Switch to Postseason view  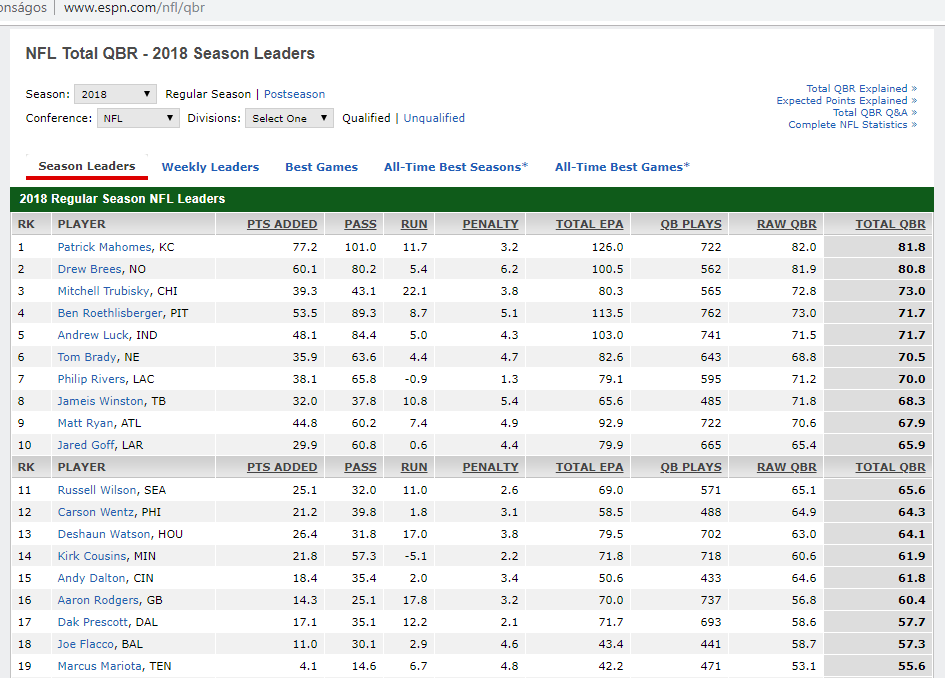click(294, 94)
